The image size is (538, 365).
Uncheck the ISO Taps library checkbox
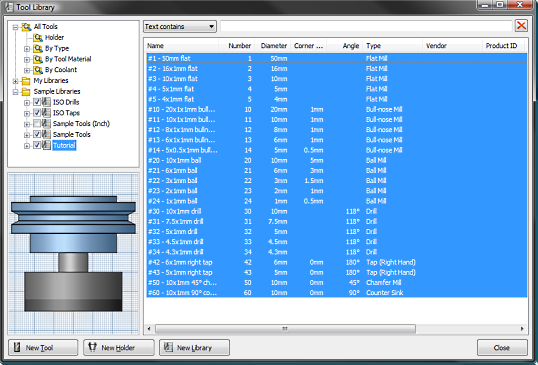(x=37, y=113)
